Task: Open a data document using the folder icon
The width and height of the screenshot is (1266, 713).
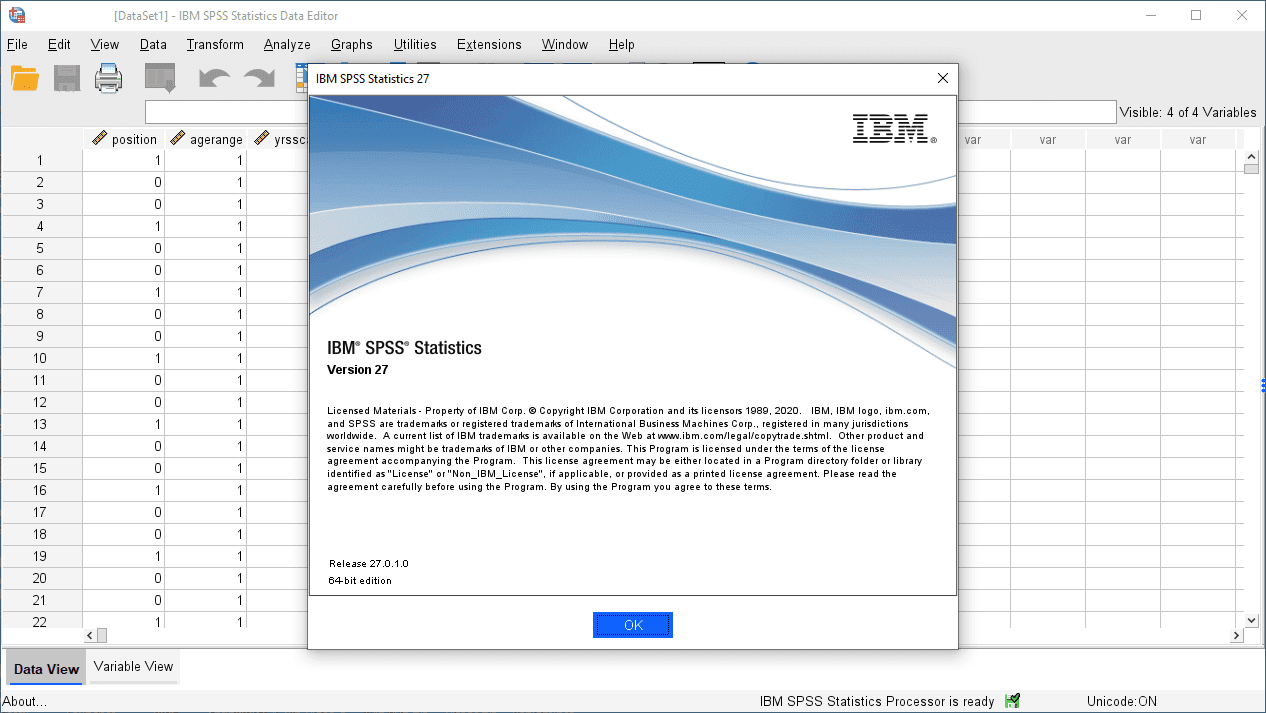Action: (x=24, y=77)
